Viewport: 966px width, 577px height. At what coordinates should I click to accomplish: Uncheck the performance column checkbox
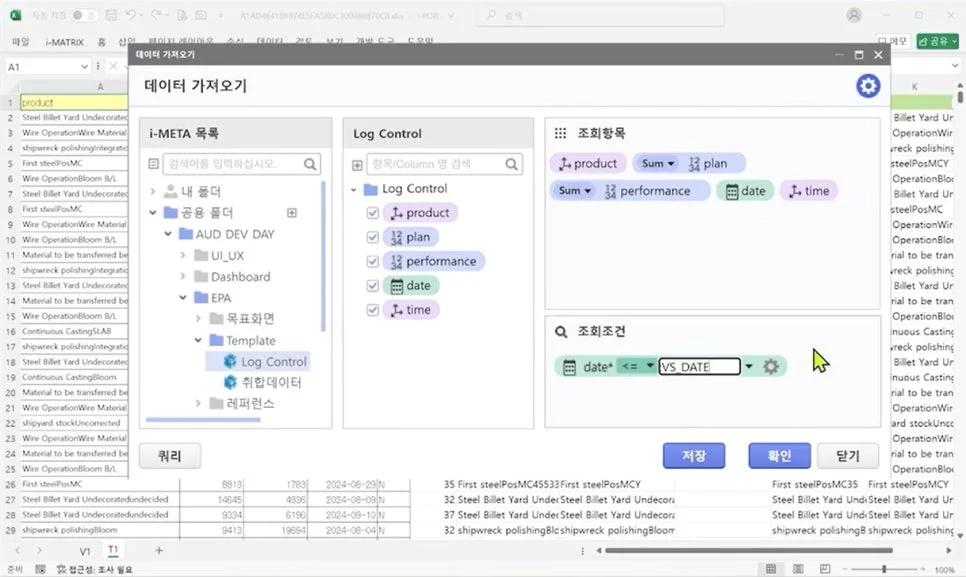373,261
